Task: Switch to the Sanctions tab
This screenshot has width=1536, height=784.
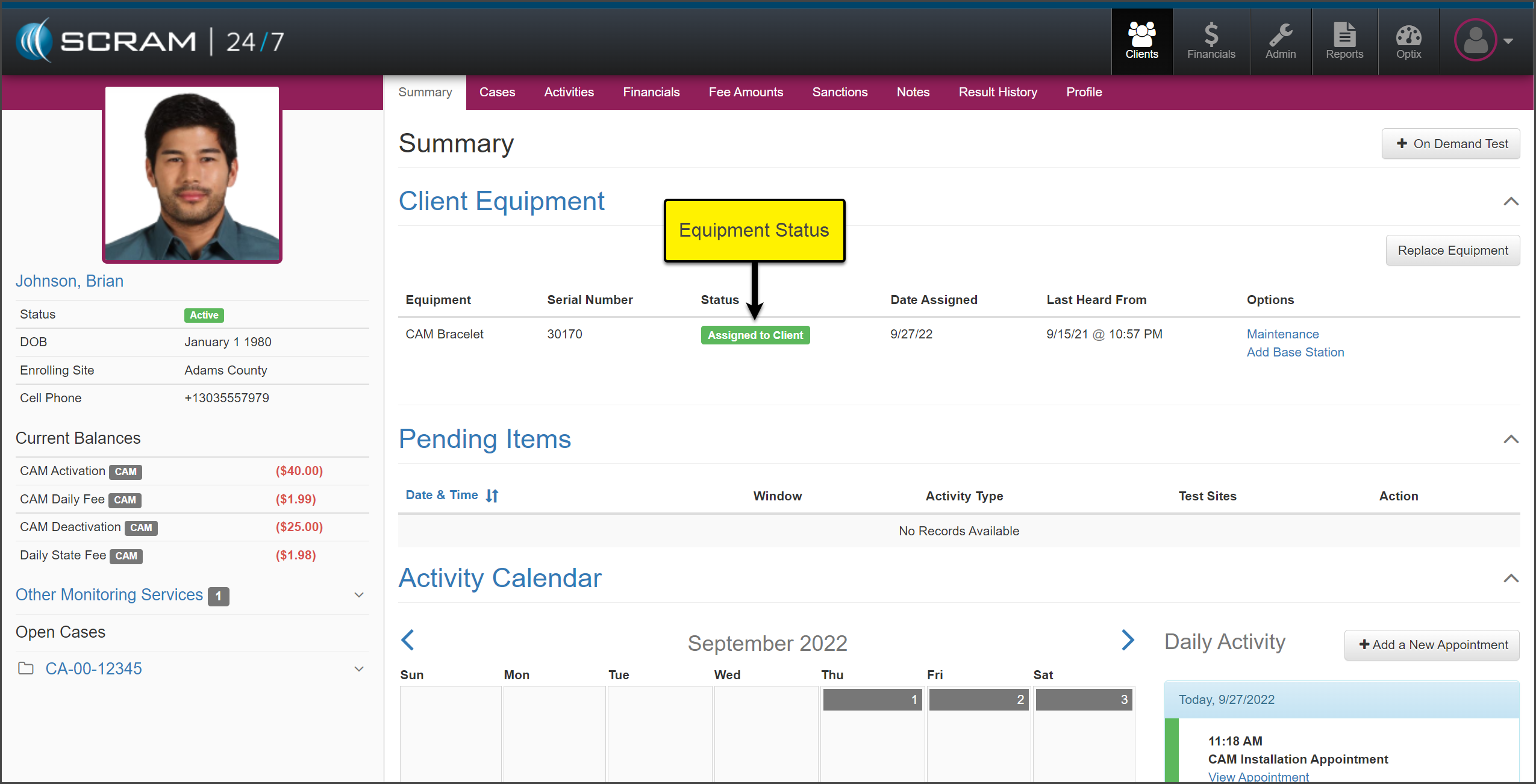Action: coord(840,92)
